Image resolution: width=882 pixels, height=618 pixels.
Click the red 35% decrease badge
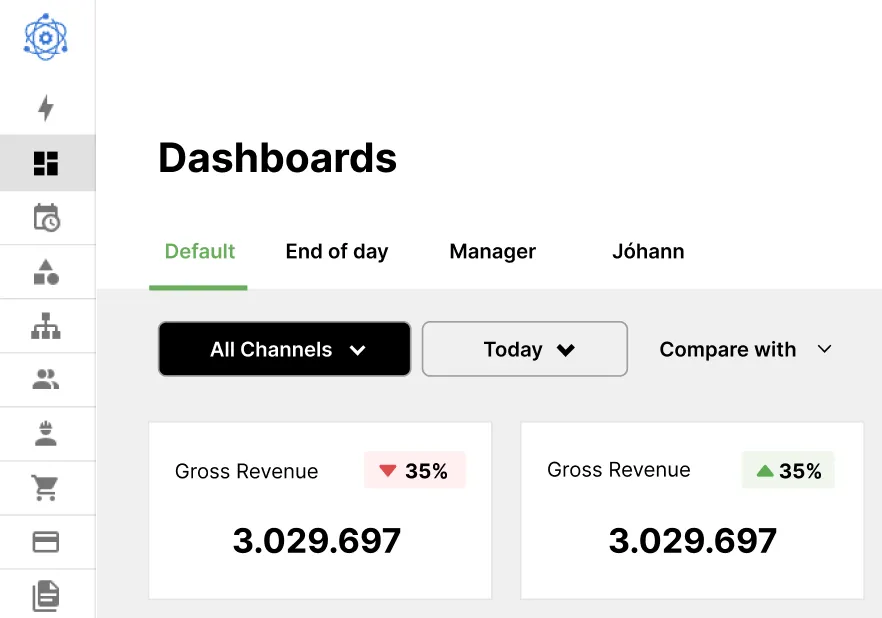coord(414,471)
